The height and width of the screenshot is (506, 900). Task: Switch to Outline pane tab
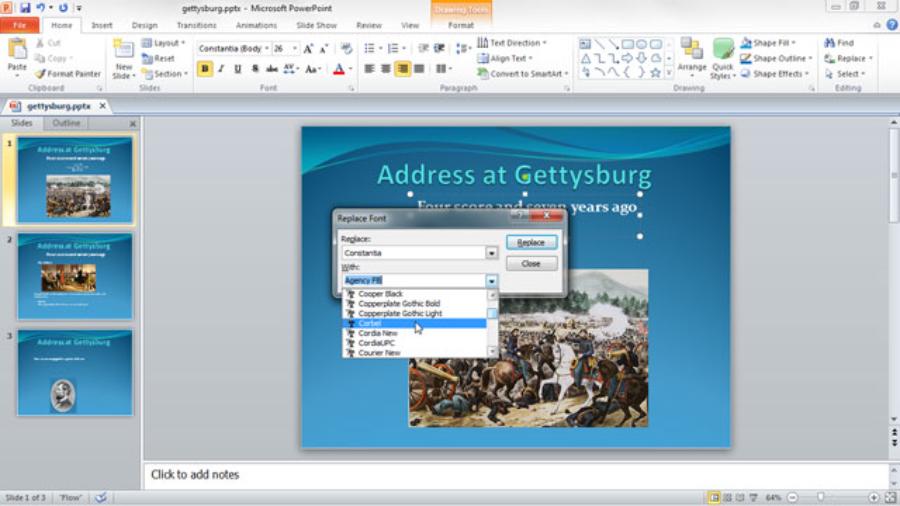(x=66, y=123)
